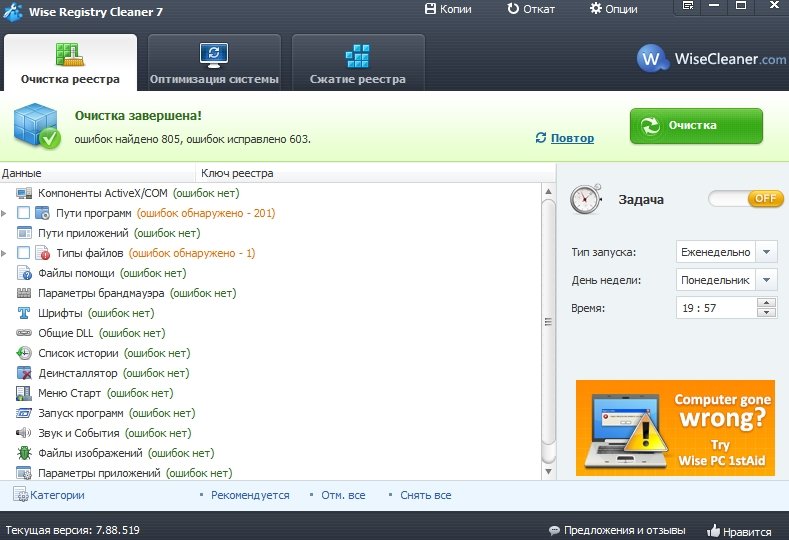Click the ActiveX/COM components icon
This screenshot has height=540, width=789.
(24, 193)
